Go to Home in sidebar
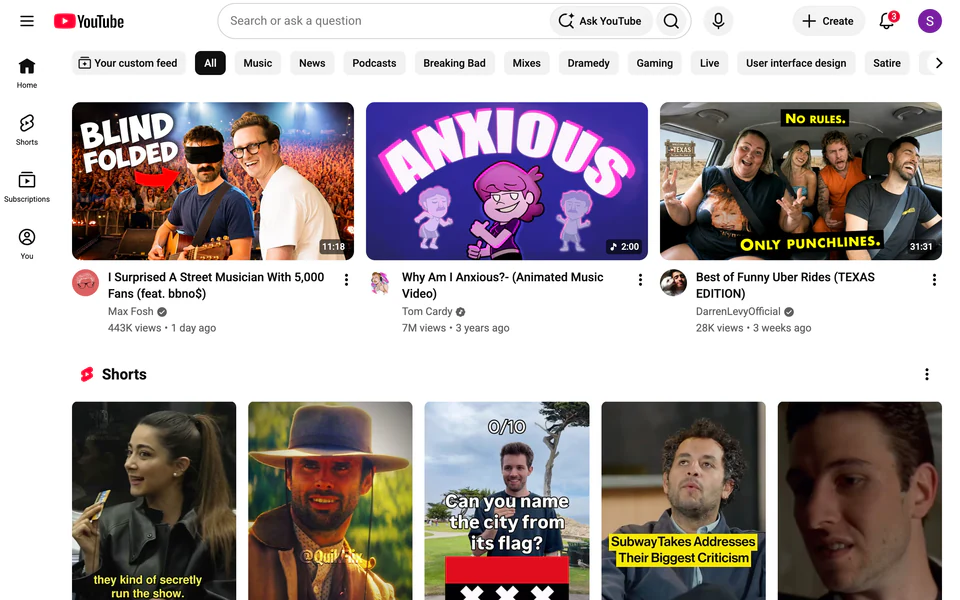 click(27, 73)
